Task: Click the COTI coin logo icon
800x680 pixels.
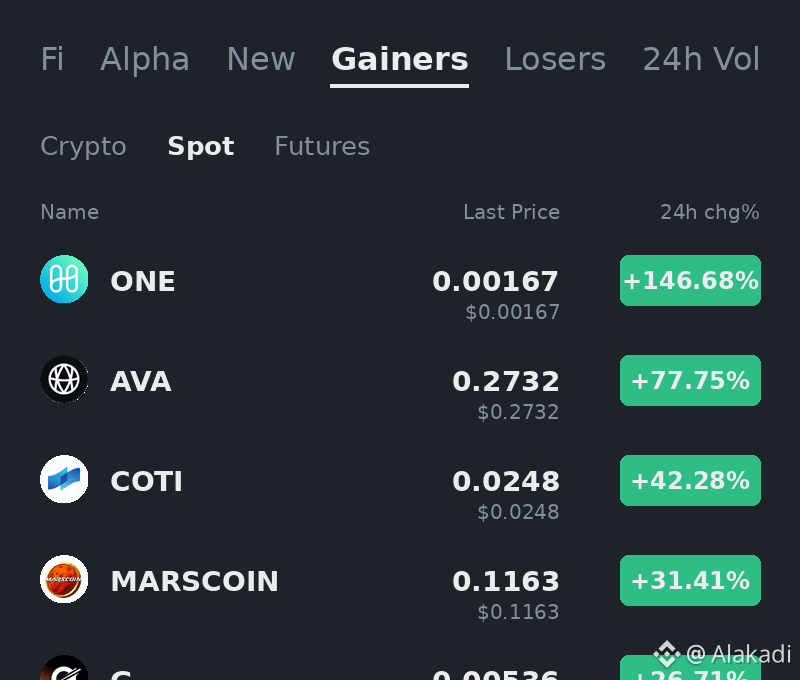Action: (x=64, y=479)
